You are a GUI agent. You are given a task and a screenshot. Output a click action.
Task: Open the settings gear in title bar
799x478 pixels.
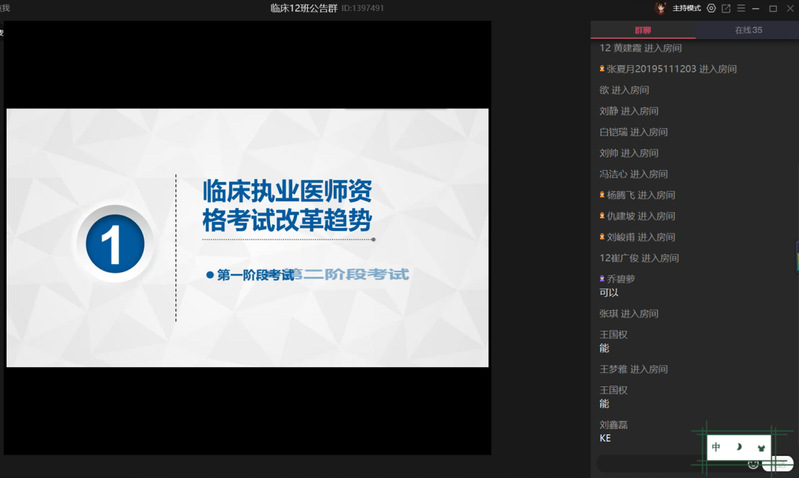point(711,8)
